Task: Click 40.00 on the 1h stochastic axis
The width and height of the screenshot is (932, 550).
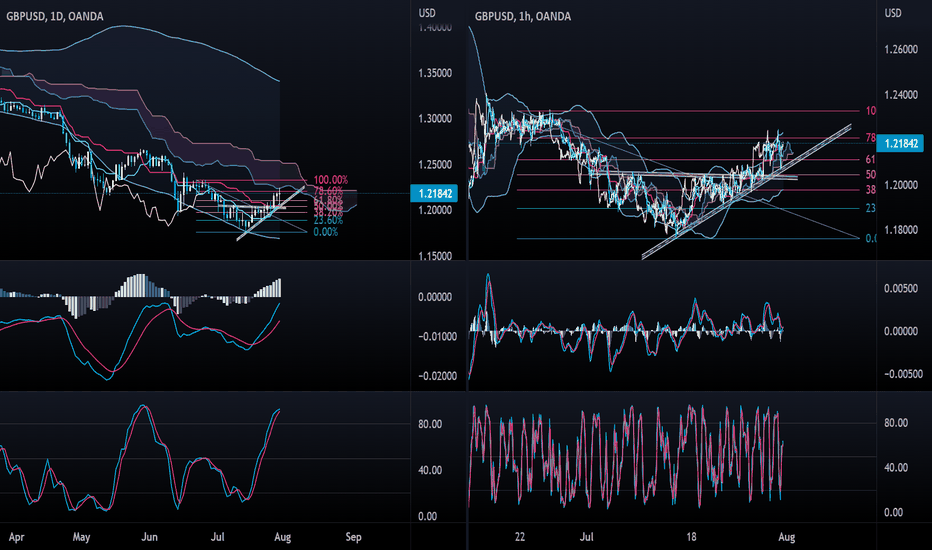Action: coord(896,467)
